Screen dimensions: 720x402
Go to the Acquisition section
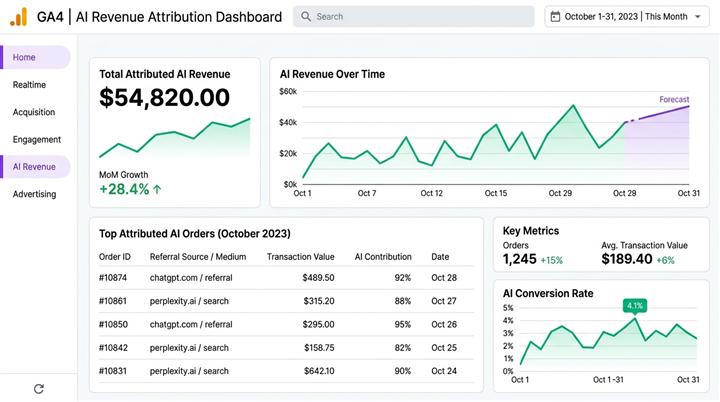(34, 112)
